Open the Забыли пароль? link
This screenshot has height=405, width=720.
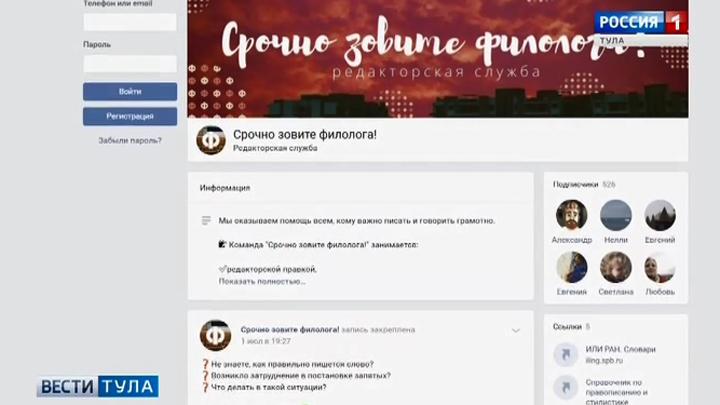[130, 141]
